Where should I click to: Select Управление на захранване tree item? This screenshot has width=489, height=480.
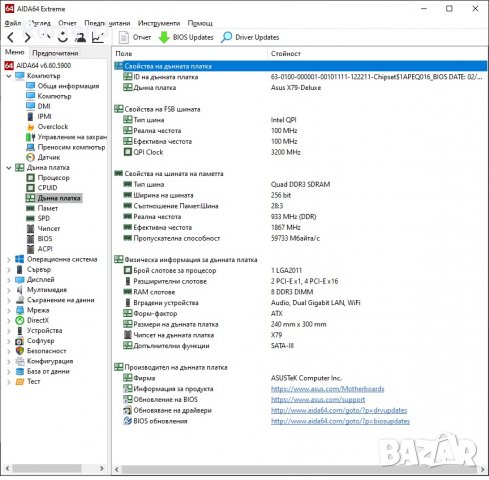point(72,137)
